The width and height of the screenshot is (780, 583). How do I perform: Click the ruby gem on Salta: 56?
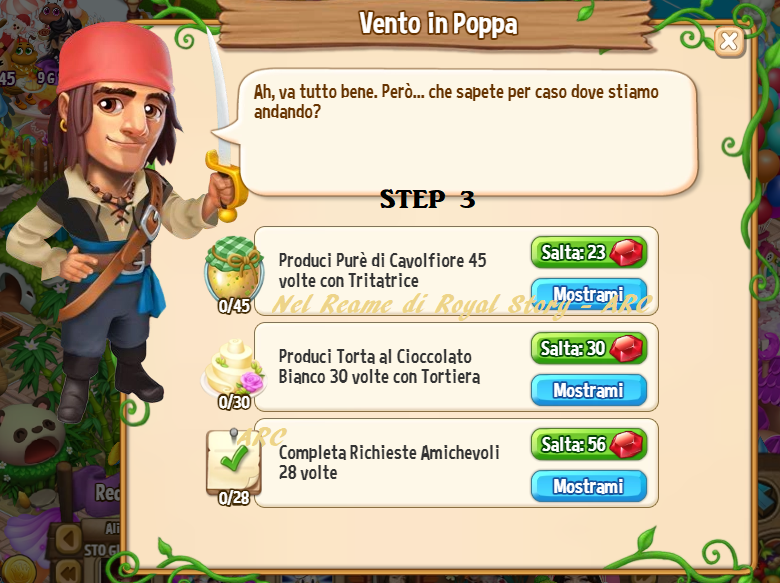(626, 444)
